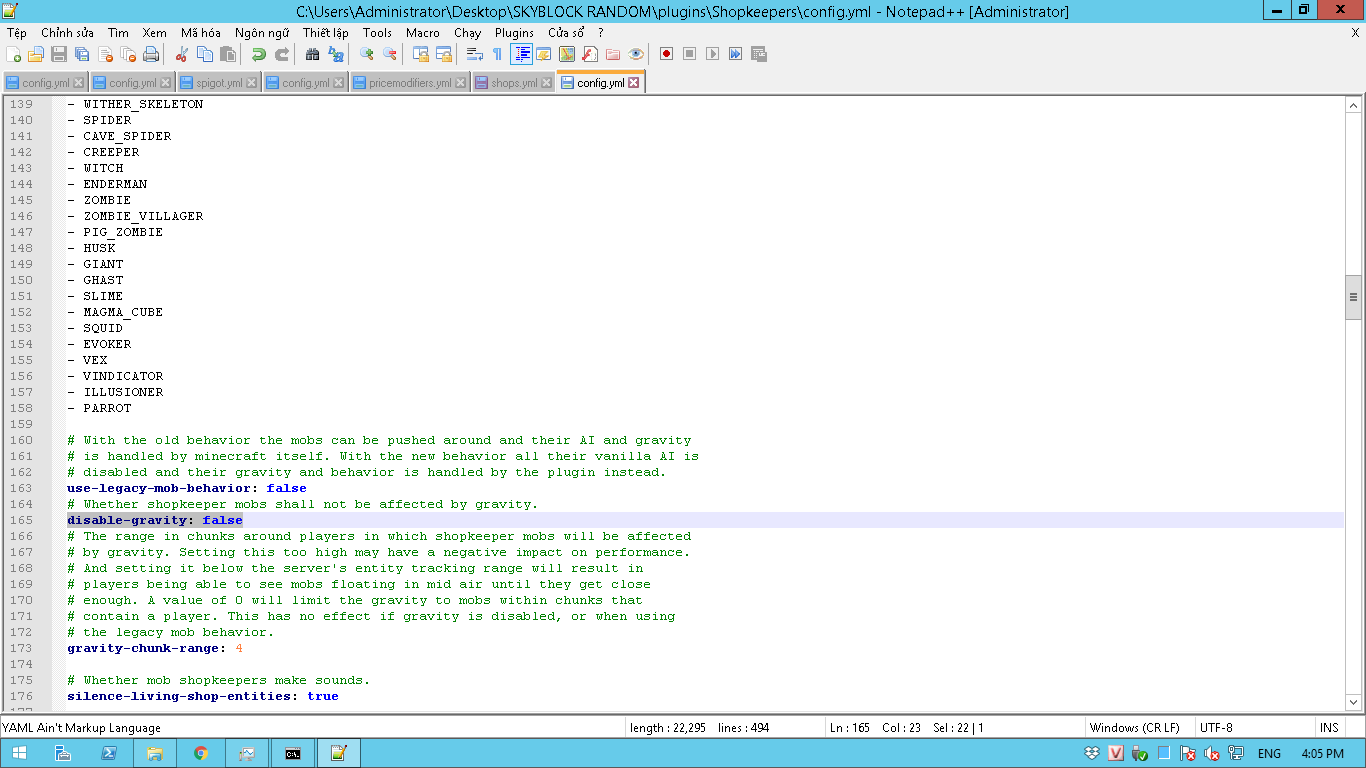Click Windows (CR LF) line ending field
Viewport: 1366px width, 768px height.
coord(1134,727)
